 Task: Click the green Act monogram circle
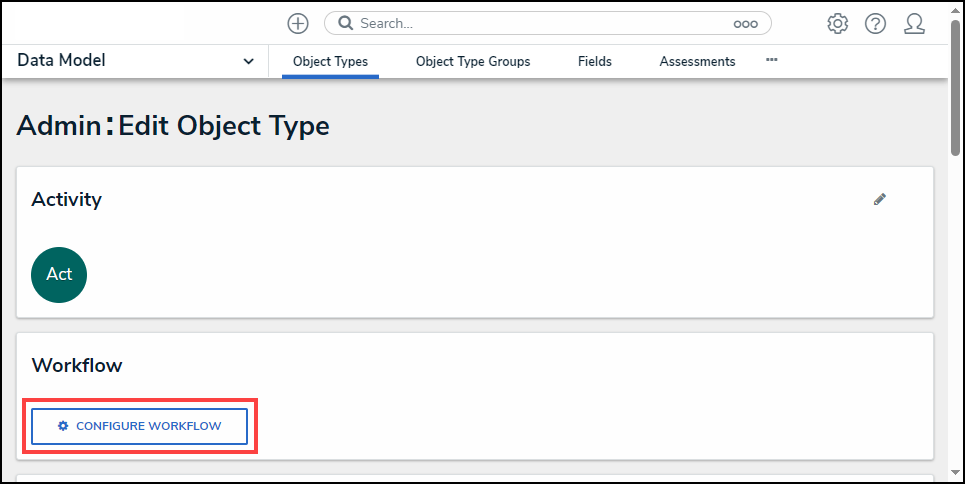tap(59, 274)
